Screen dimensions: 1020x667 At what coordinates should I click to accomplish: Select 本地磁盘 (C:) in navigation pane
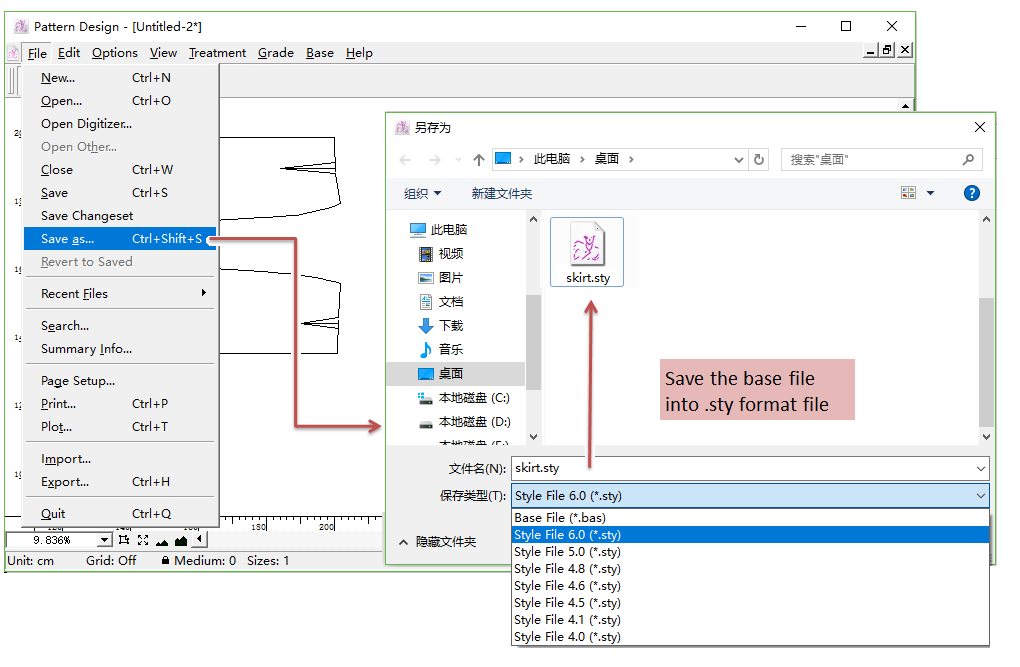pyautogui.click(x=473, y=398)
